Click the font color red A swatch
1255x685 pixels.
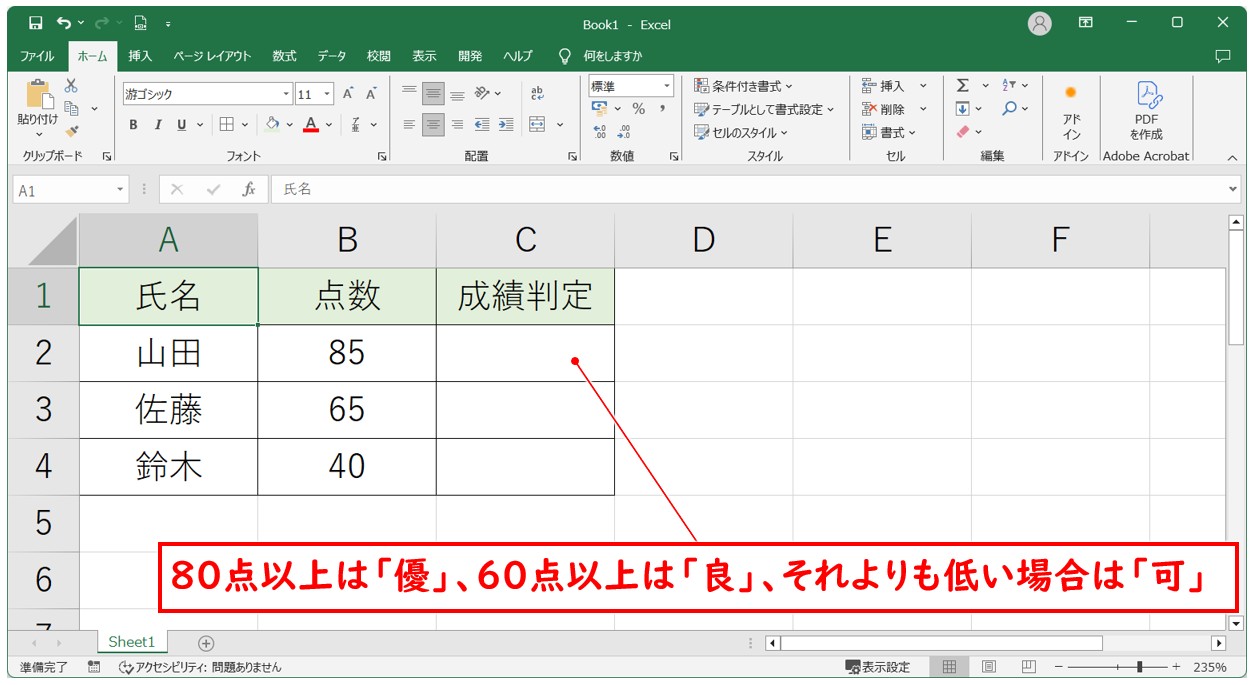pyautogui.click(x=311, y=125)
